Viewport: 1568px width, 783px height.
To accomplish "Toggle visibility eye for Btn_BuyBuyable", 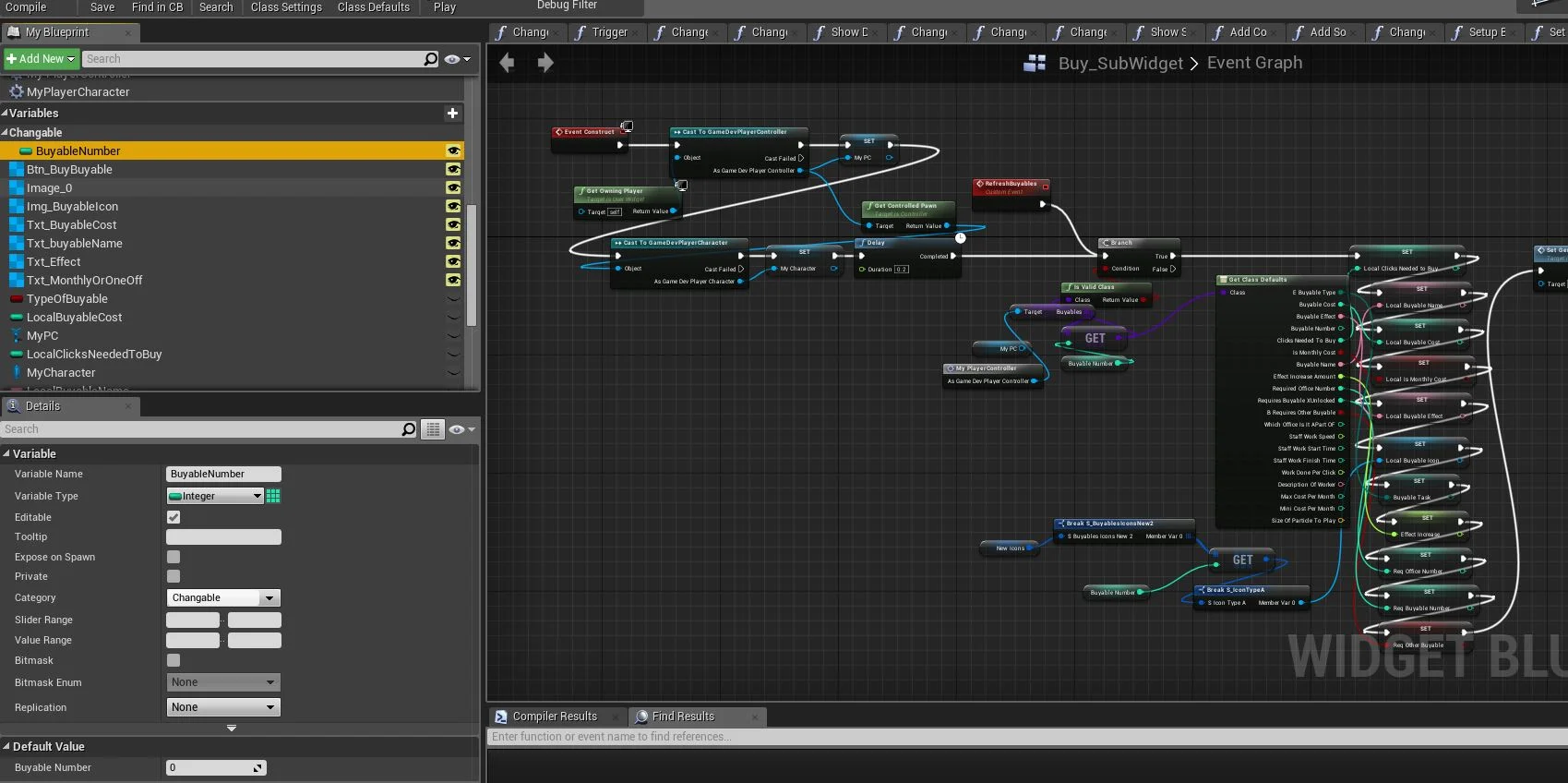I will [x=453, y=169].
